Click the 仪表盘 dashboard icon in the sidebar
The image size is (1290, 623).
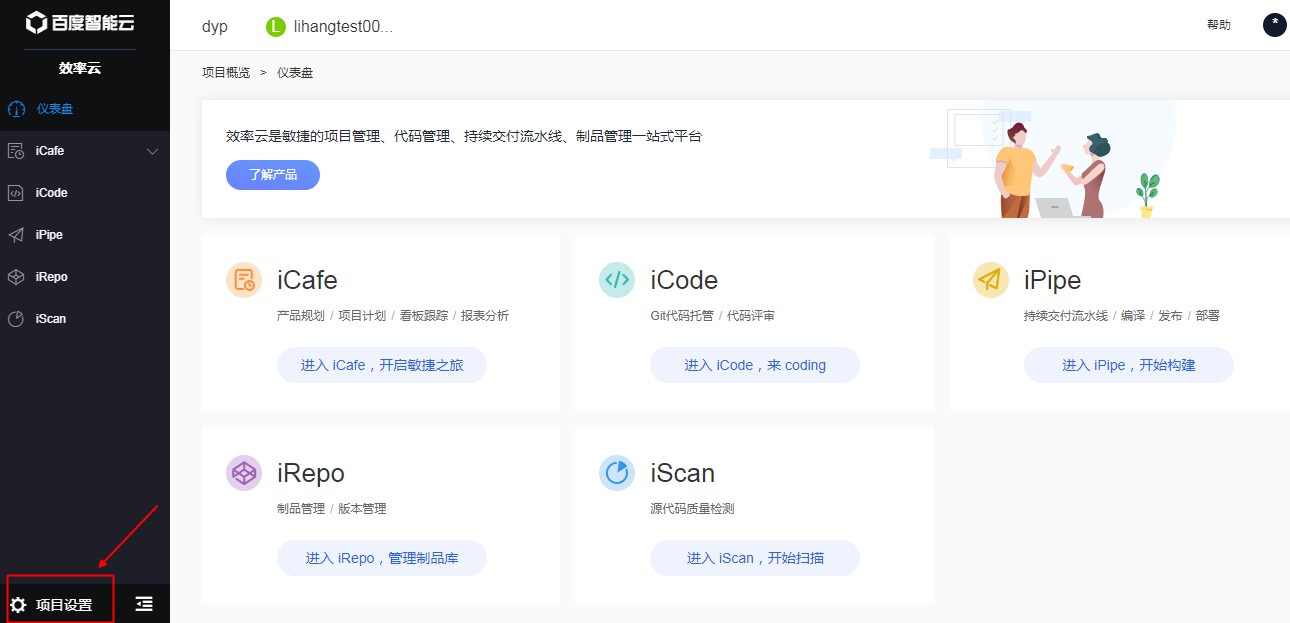[x=16, y=109]
